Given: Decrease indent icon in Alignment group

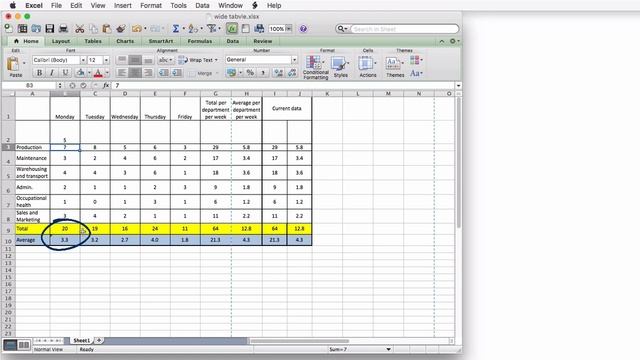Looking at the screenshot, I should tap(164, 73).
